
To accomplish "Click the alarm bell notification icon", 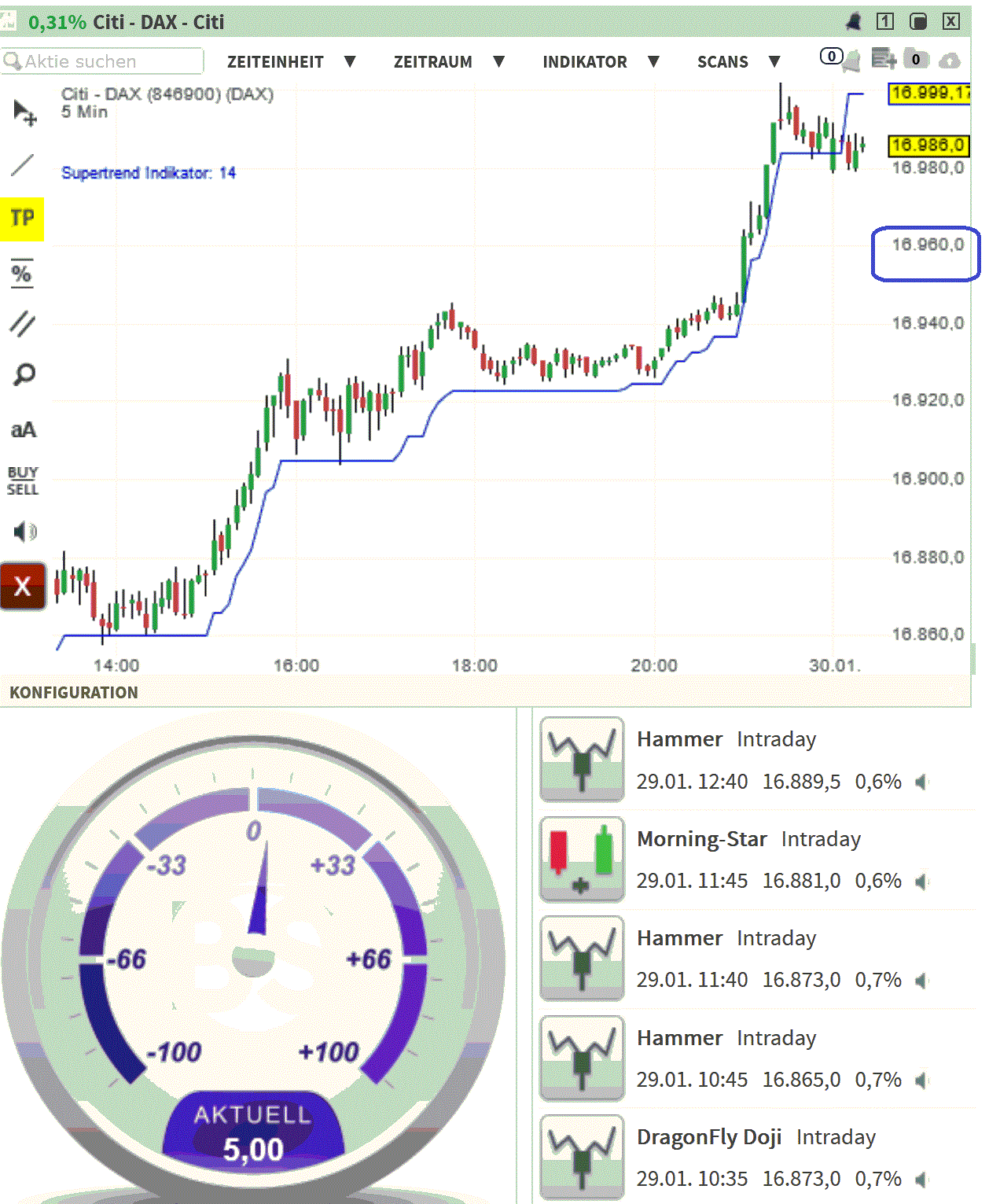I will coord(854,22).
